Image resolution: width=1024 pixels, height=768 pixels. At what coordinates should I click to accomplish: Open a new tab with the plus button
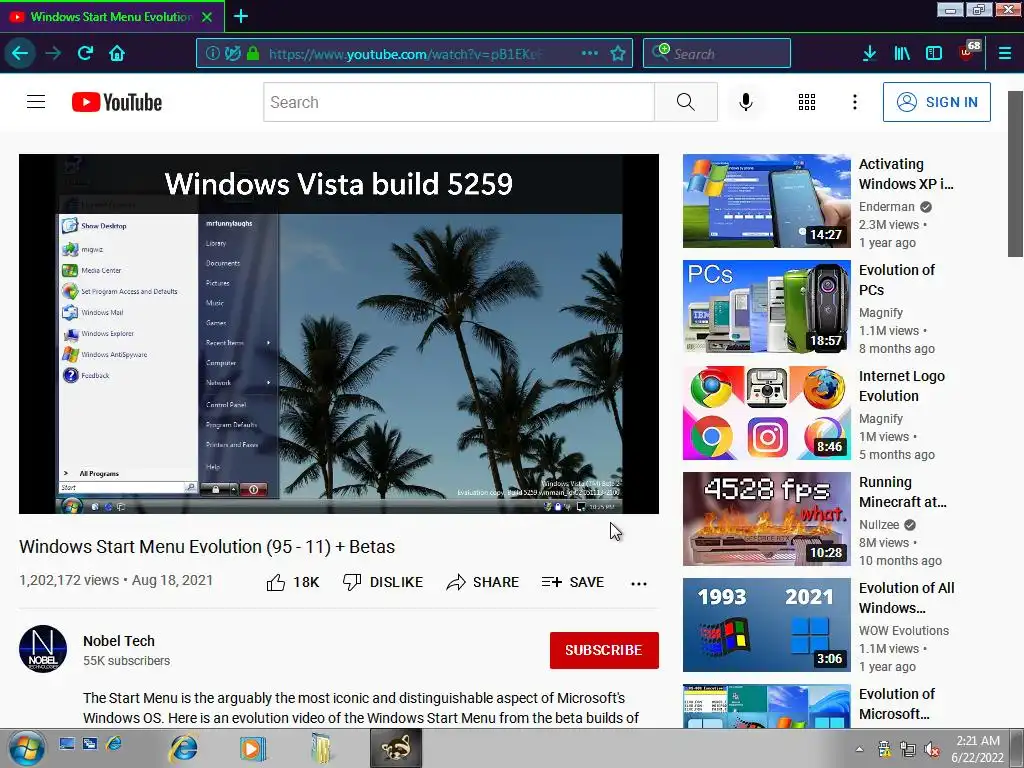[240, 16]
